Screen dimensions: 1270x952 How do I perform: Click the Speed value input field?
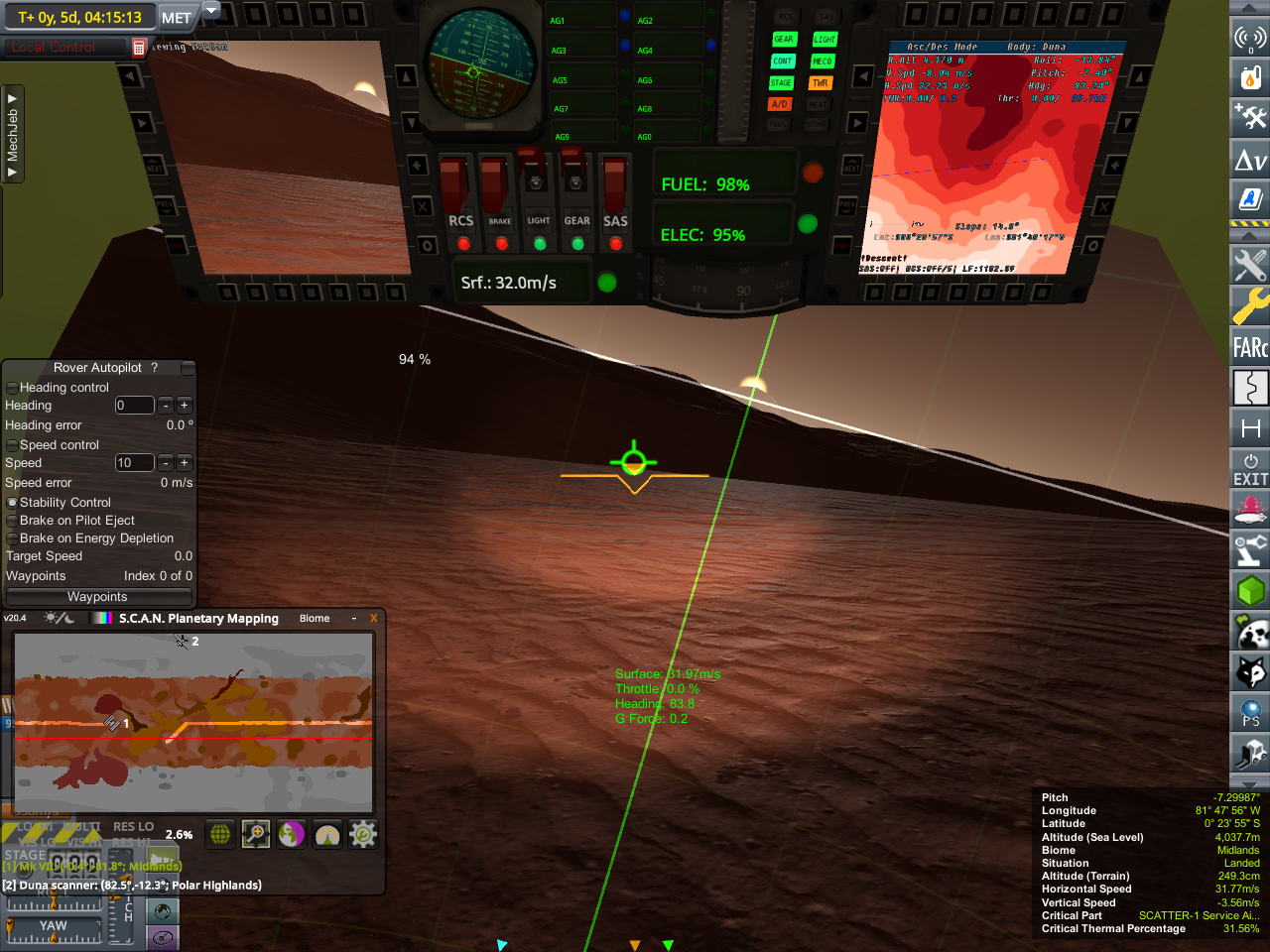coord(135,463)
